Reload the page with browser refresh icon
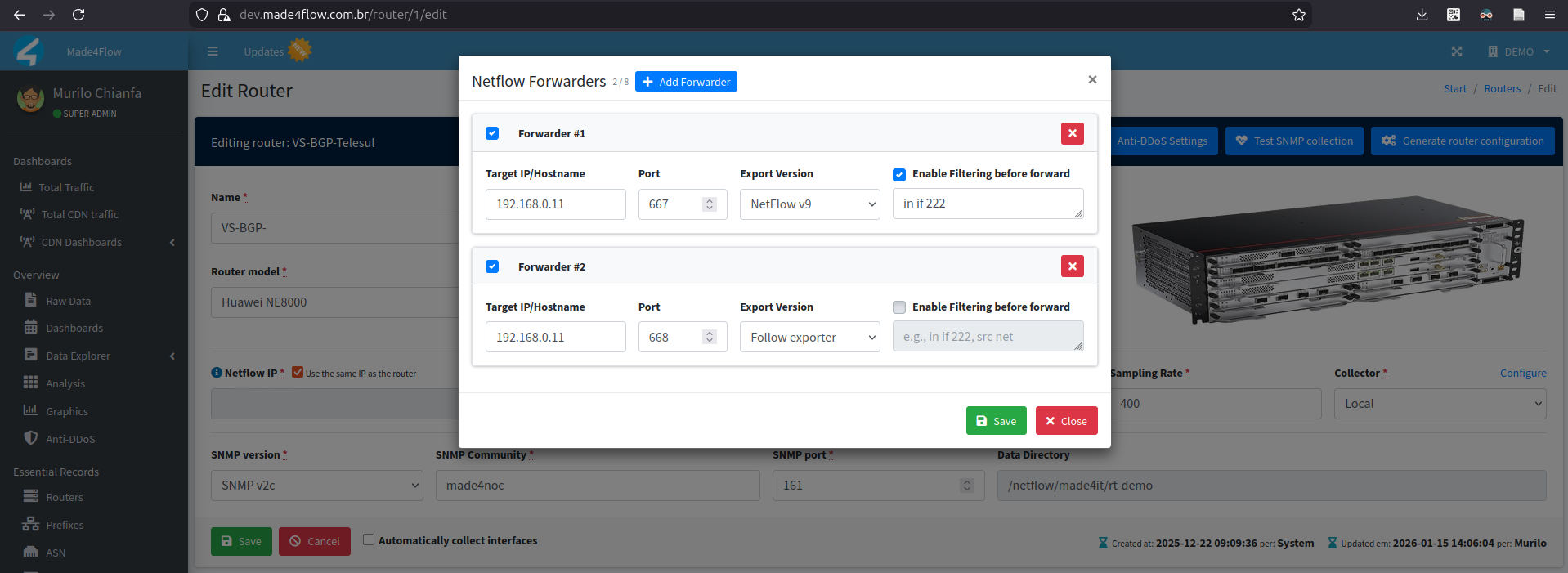Viewport: 1568px width, 573px height. (78, 15)
